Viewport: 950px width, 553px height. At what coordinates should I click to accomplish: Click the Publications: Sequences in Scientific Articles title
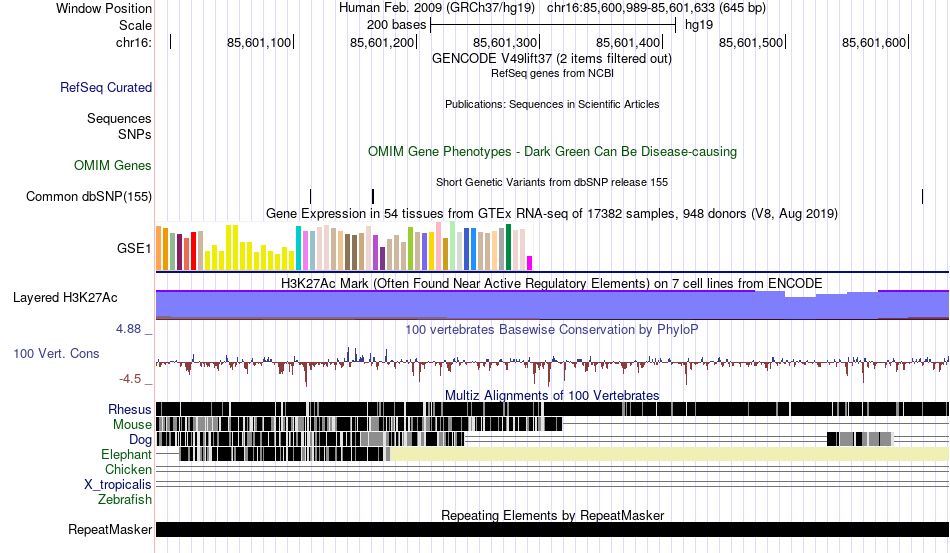coord(552,104)
